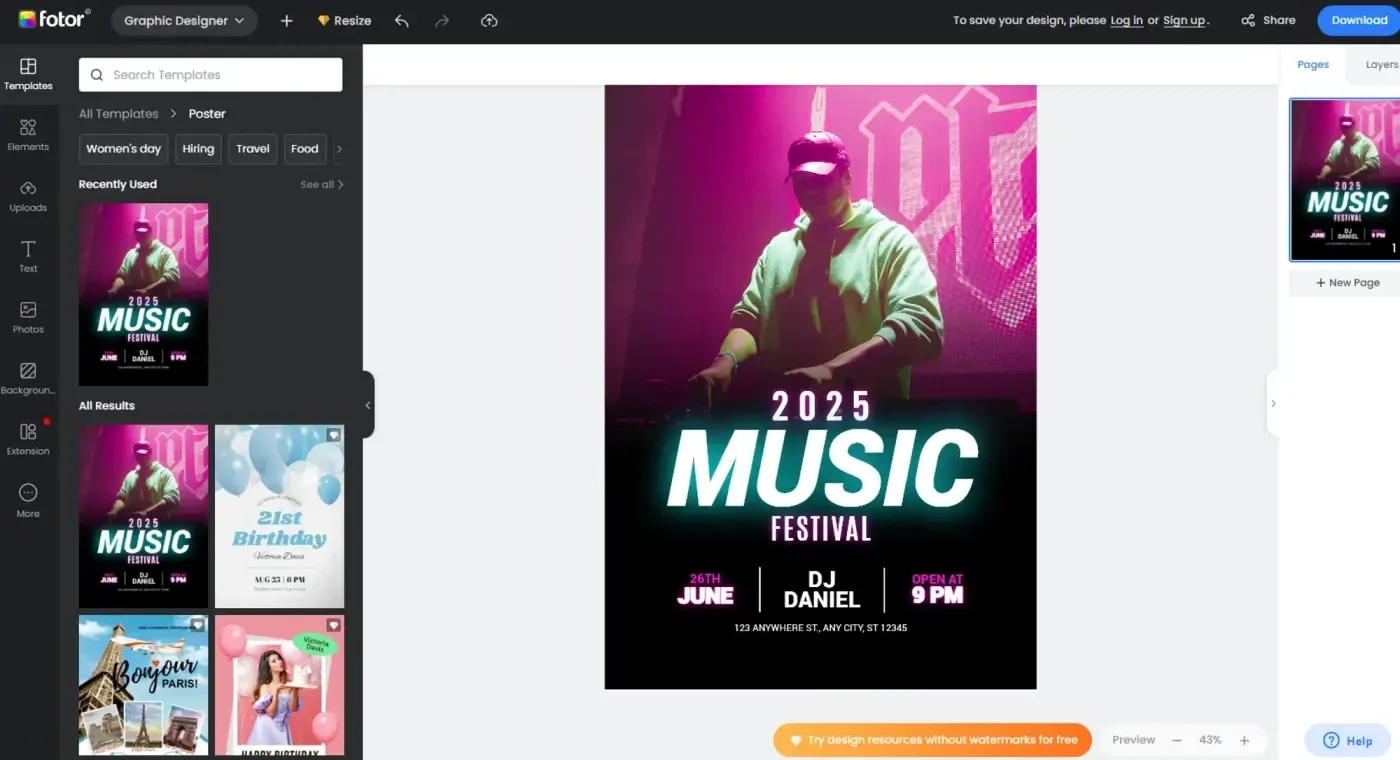Open the More sidebar options
The image size is (1400, 760).
coord(28,500)
